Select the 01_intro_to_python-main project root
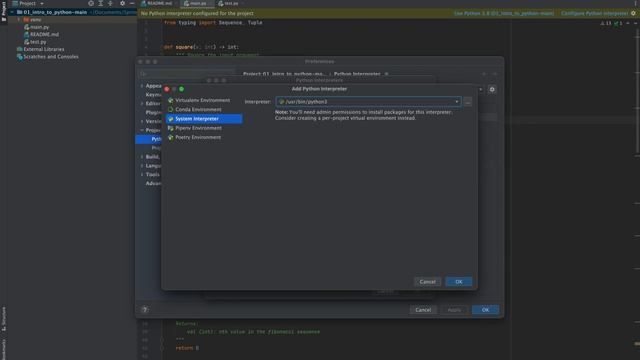The image size is (640, 360). coord(55,12)
